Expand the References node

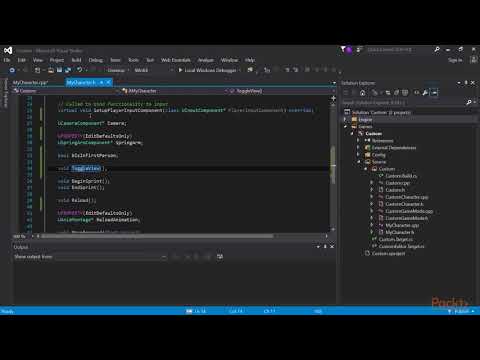pyautogui.click(x=359, y=141)
